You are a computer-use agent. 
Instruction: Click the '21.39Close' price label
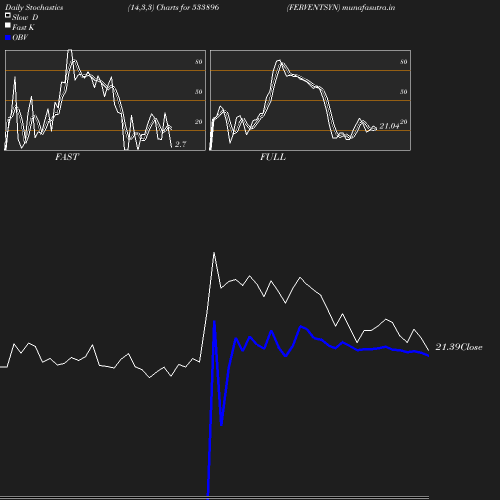tap(459, 347)
